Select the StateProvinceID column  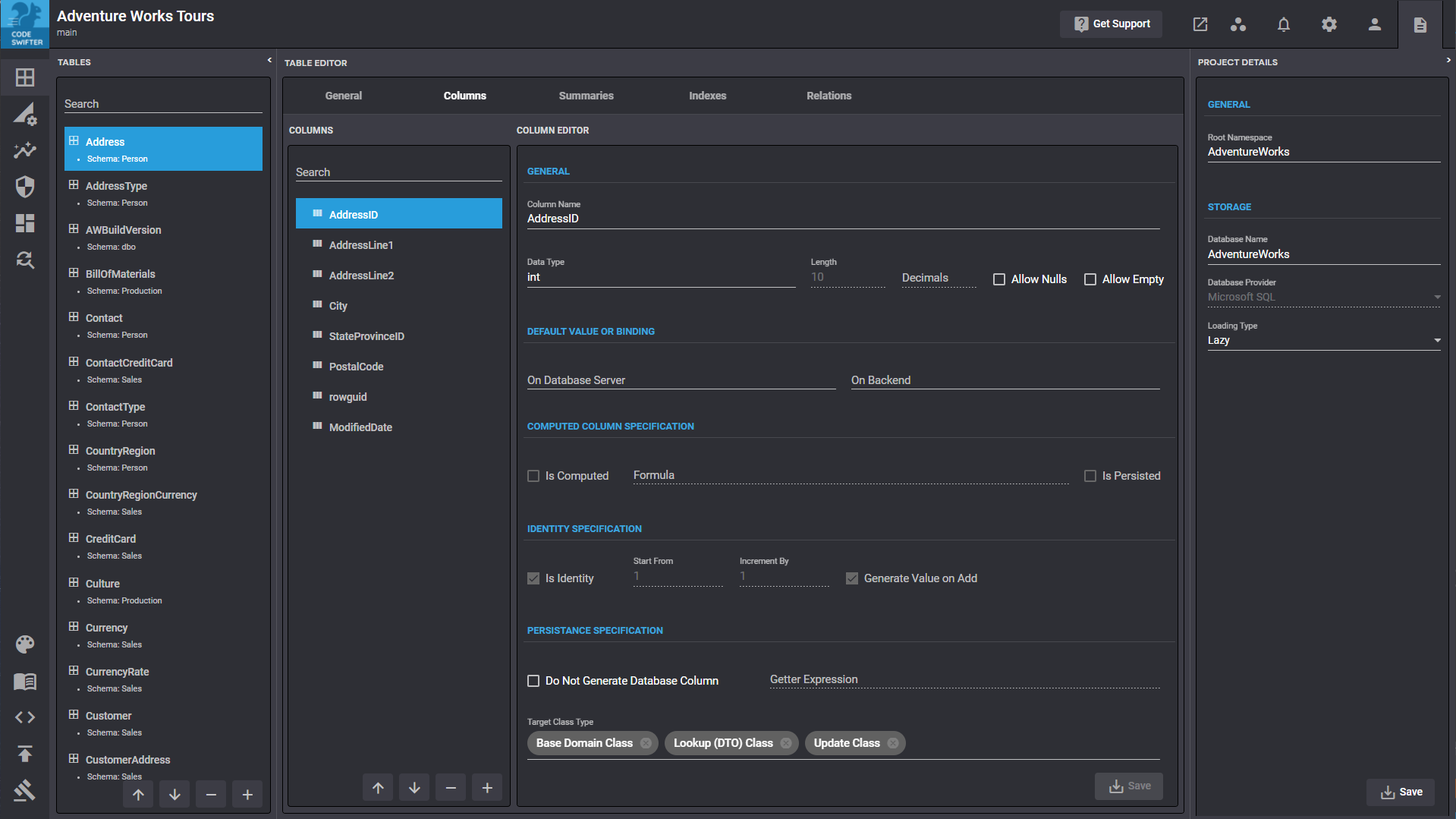(366, 335)
